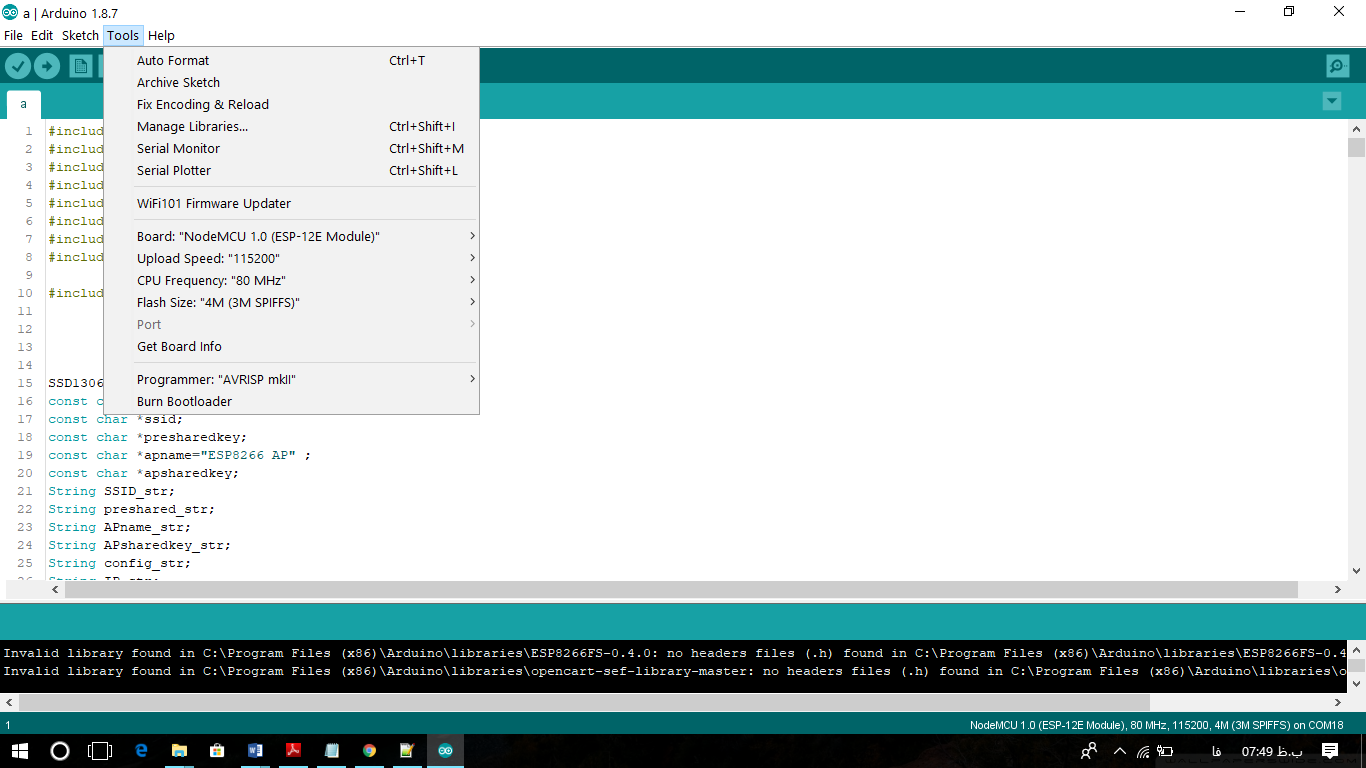Click the New sketch toolbar icon
This screenshot has height=768, width=1366.
pos(80,66)
